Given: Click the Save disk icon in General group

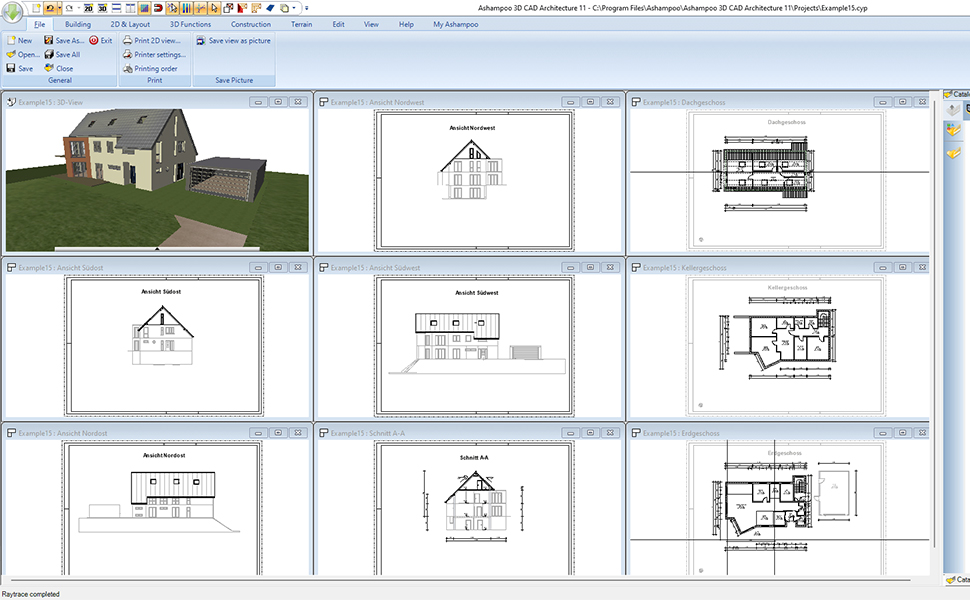Looking at the screenshot, I should pyautogui.click(x=11, y=69).
